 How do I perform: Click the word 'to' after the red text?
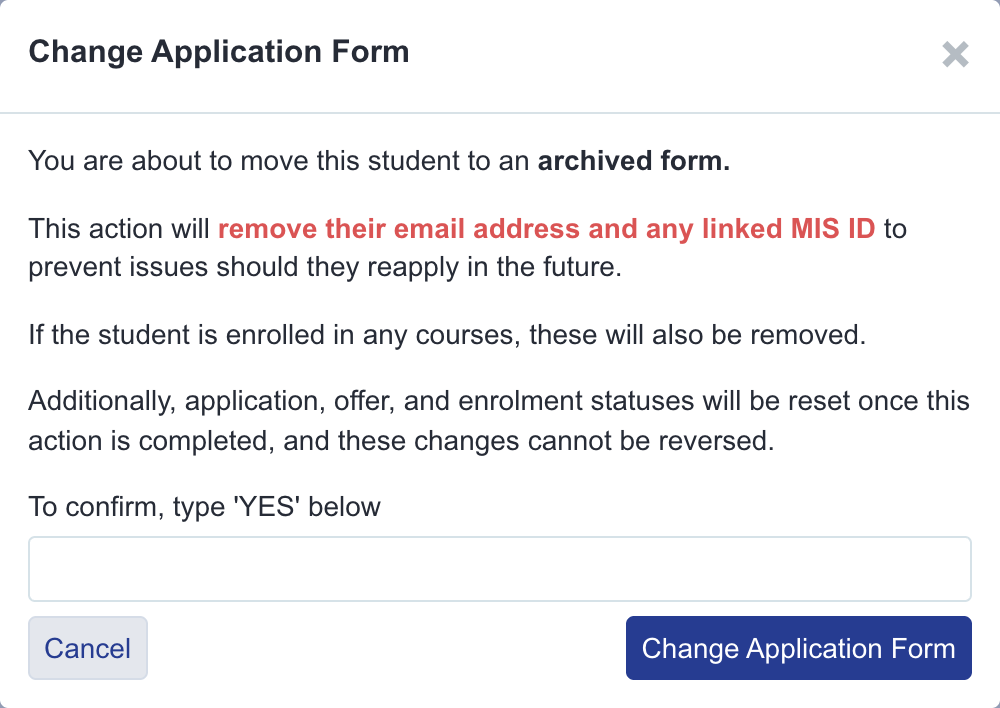point(895,228)
